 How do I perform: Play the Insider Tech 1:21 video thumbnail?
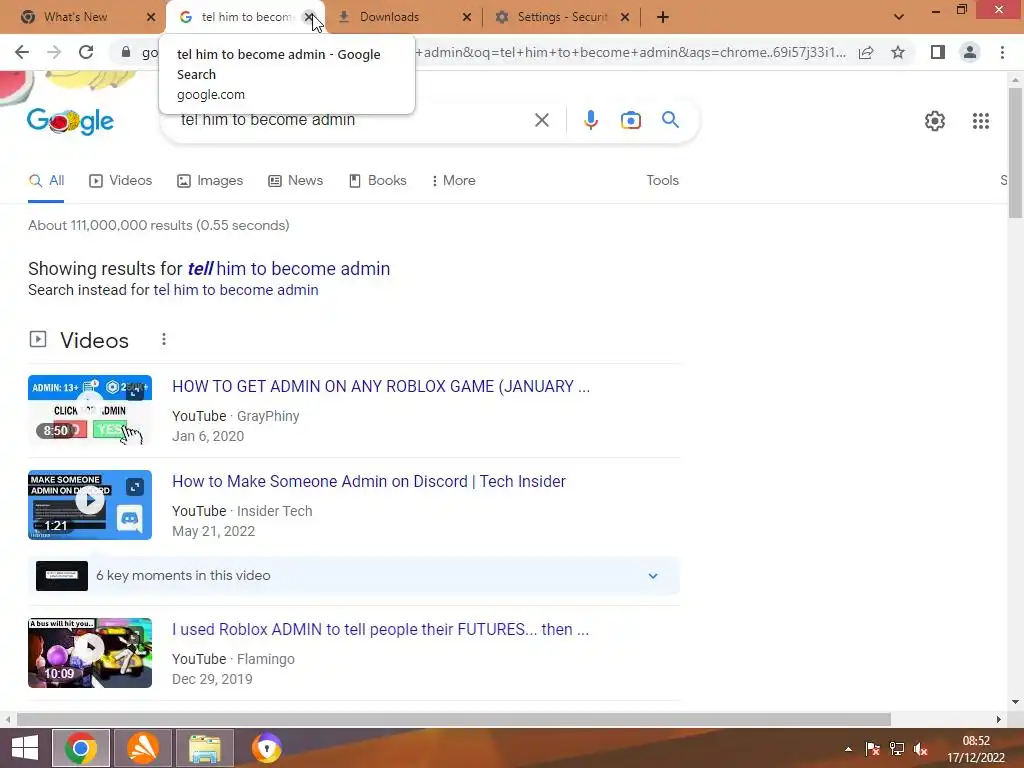coord(89,505)
